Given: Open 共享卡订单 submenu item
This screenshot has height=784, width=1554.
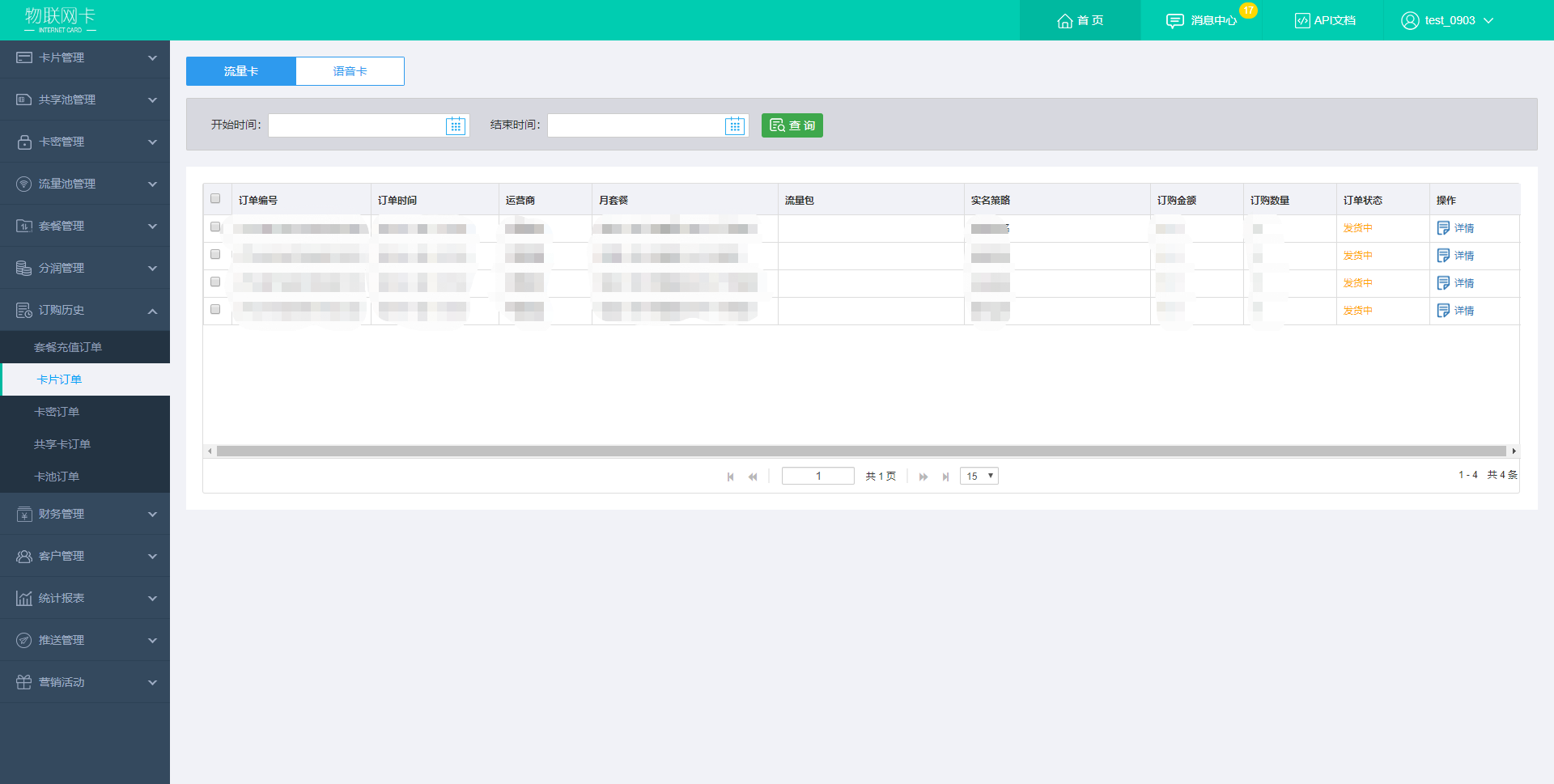Looking at the screenshot, I should (x=85, y=444).
